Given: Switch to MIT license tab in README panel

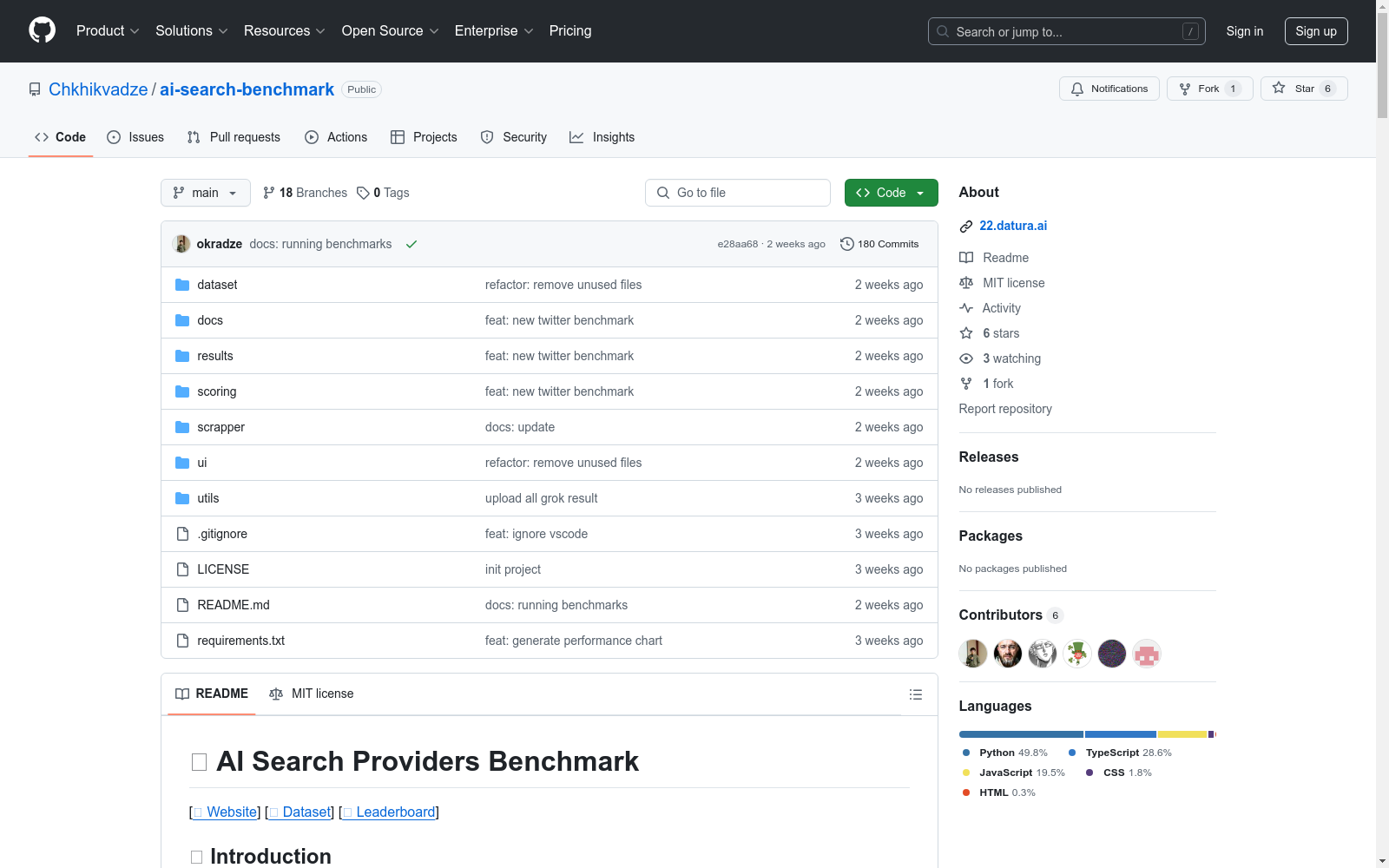Looking at the screenshot, I should (312, 694).
